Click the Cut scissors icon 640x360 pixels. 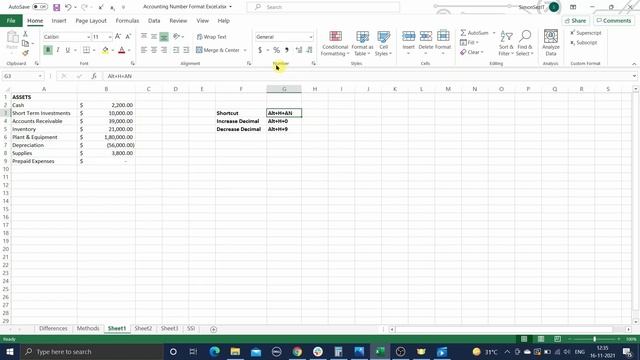tap(25, 34)
